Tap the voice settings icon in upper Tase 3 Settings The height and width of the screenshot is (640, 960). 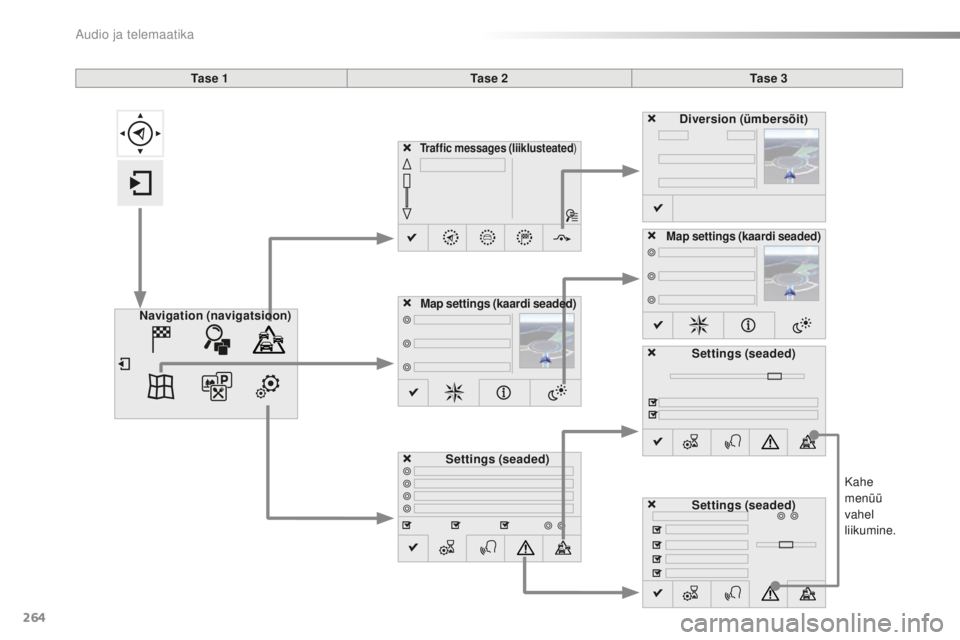click(x=732, y=442)
